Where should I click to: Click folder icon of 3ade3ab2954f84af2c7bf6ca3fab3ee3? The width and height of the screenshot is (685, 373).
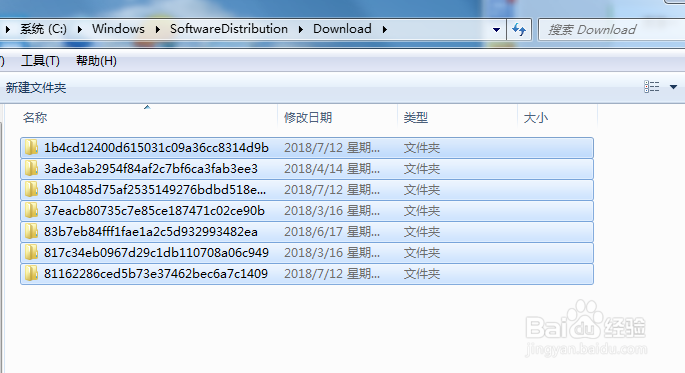(x=31, y=169)
